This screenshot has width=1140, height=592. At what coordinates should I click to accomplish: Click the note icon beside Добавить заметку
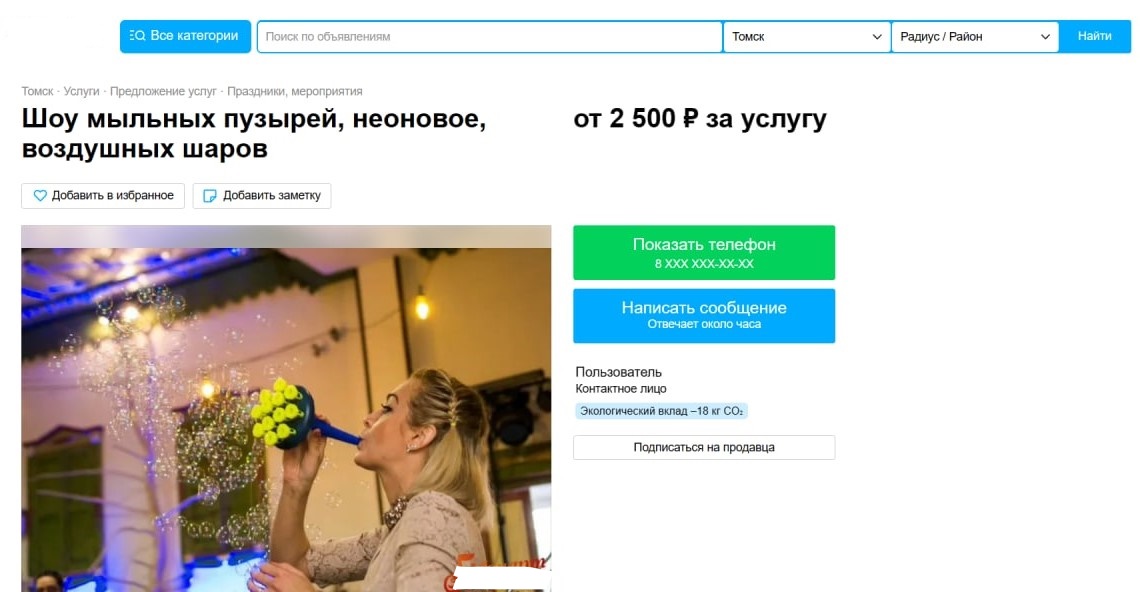pyautogui.click(x=209, y=196)
